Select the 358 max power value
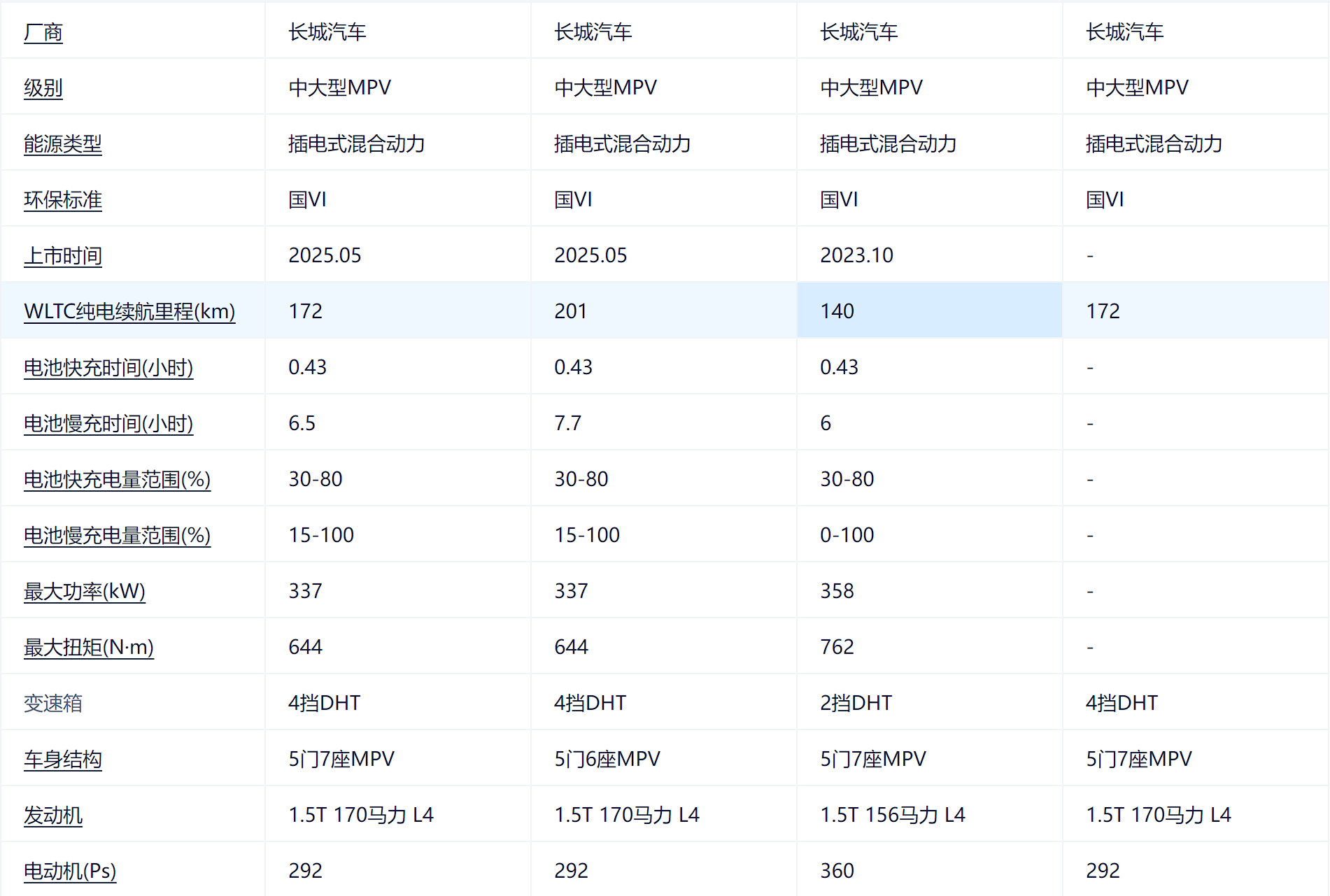Viewport: 1330px width, 896px height. [x=837, y=591]
